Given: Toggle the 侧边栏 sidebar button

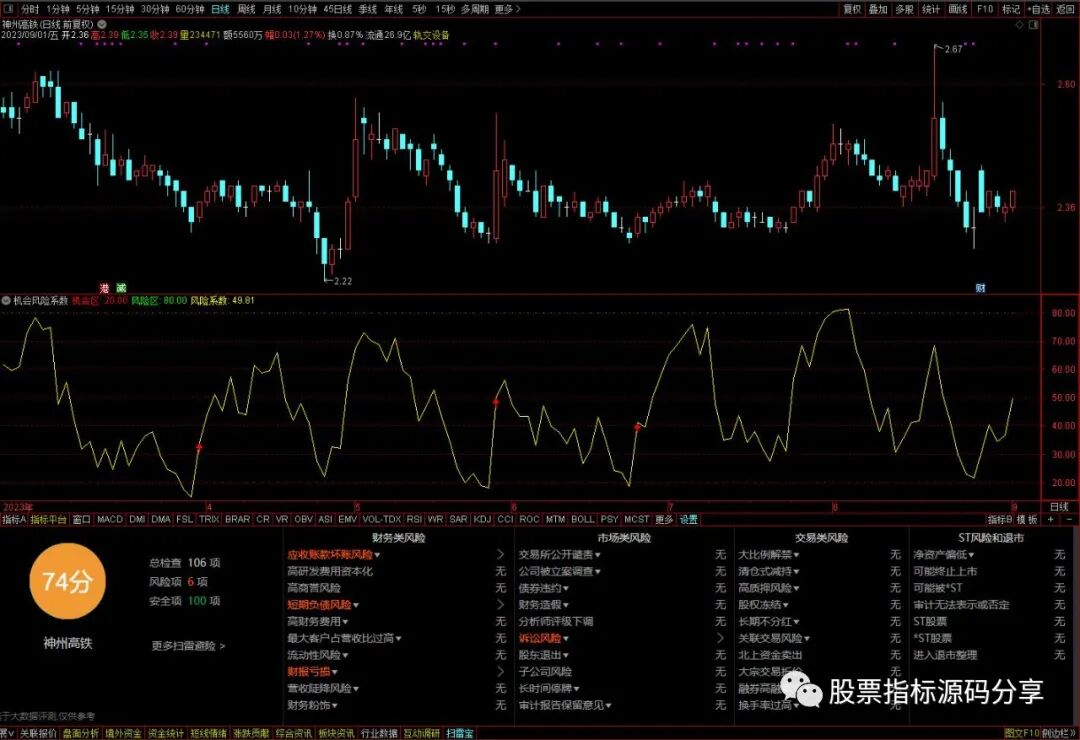Looking at the screenshot, I should [x=1059, y=734].
